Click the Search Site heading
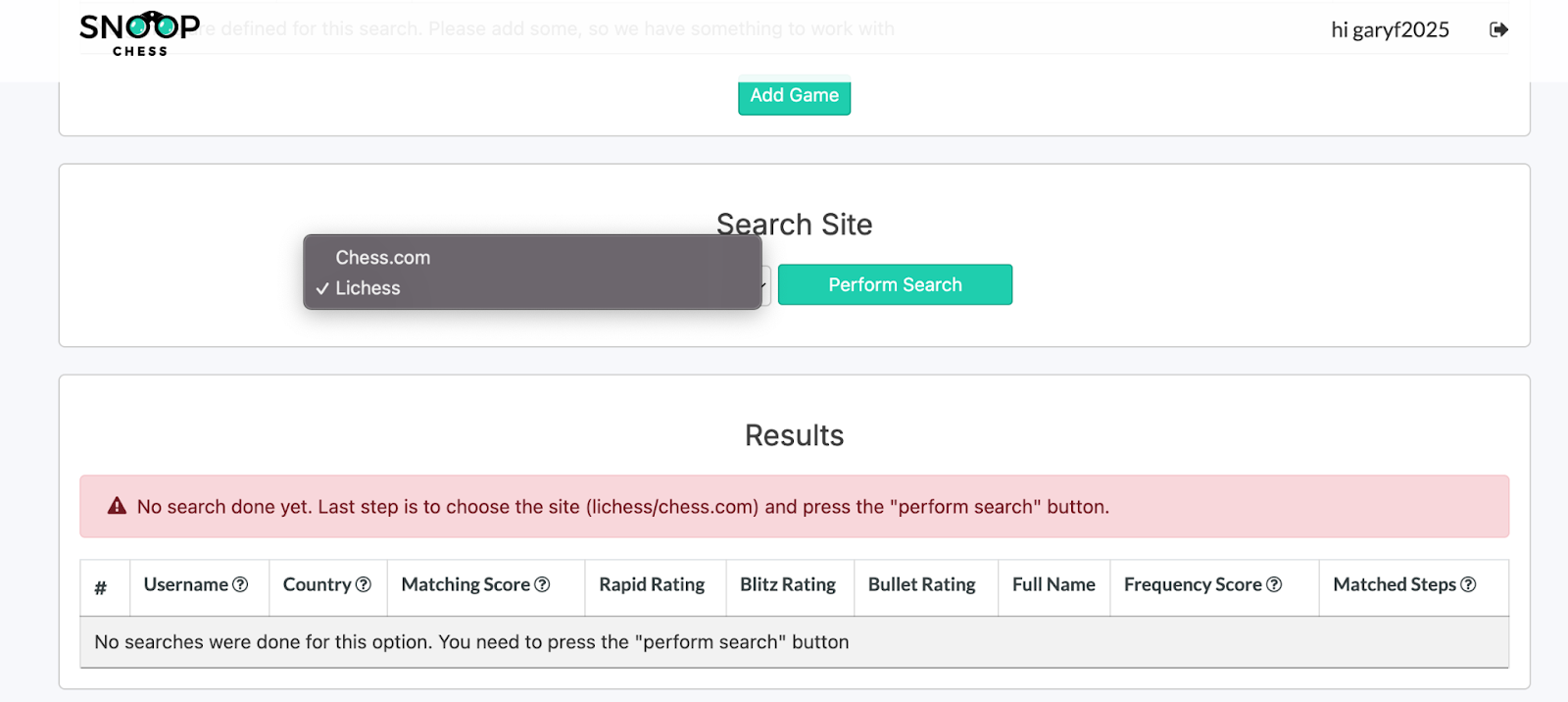Screen dimensions: 1568x702 pos(794,225)
